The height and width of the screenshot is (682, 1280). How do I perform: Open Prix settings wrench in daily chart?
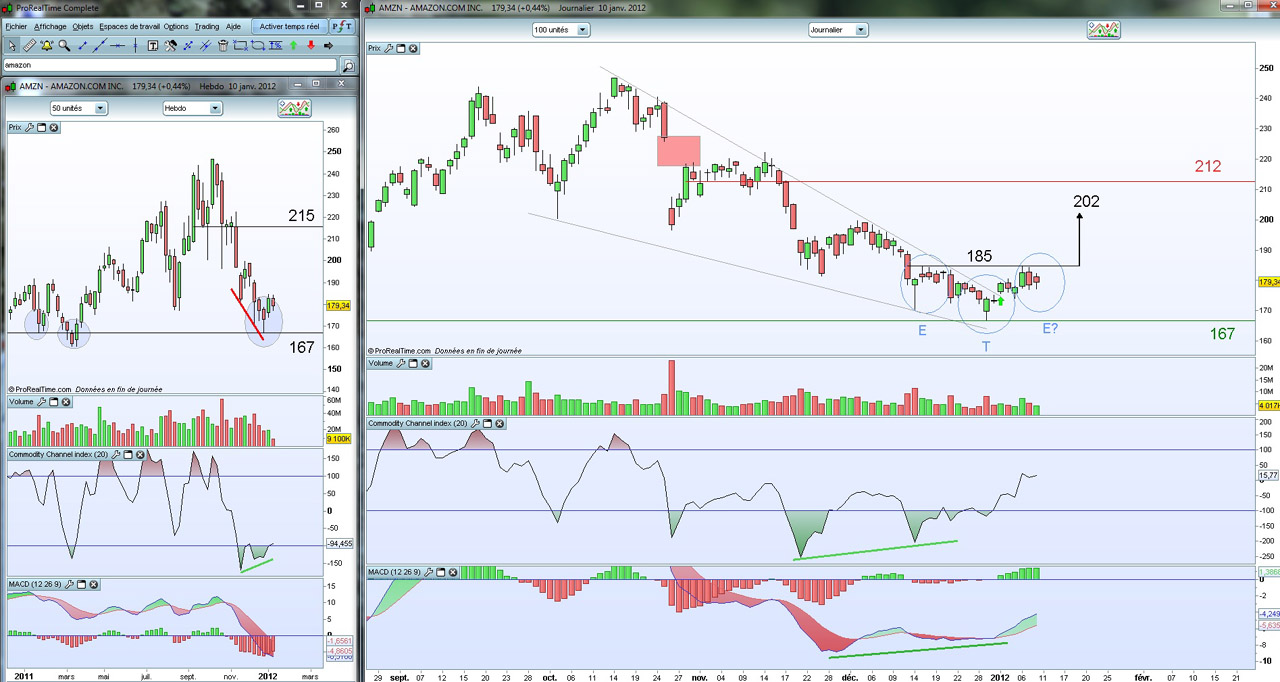coord(389,48)
